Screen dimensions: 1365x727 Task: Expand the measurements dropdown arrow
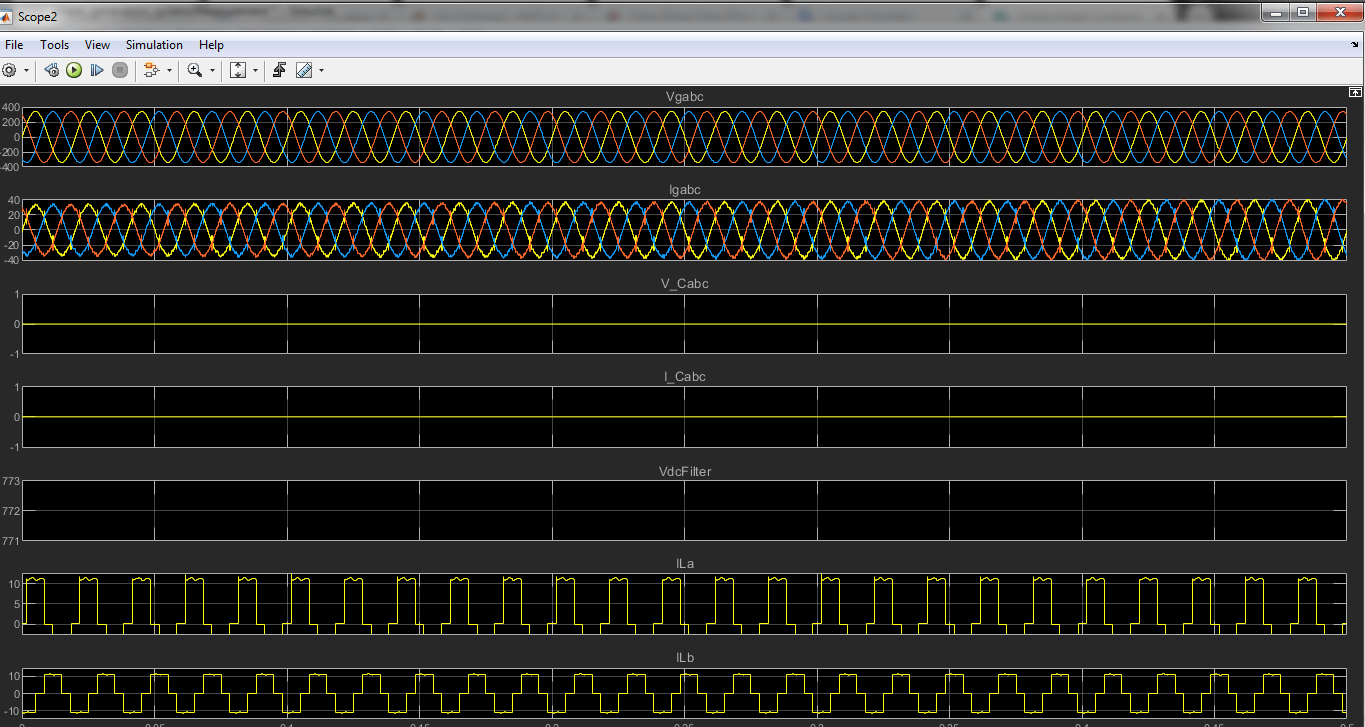pos(321,70)
